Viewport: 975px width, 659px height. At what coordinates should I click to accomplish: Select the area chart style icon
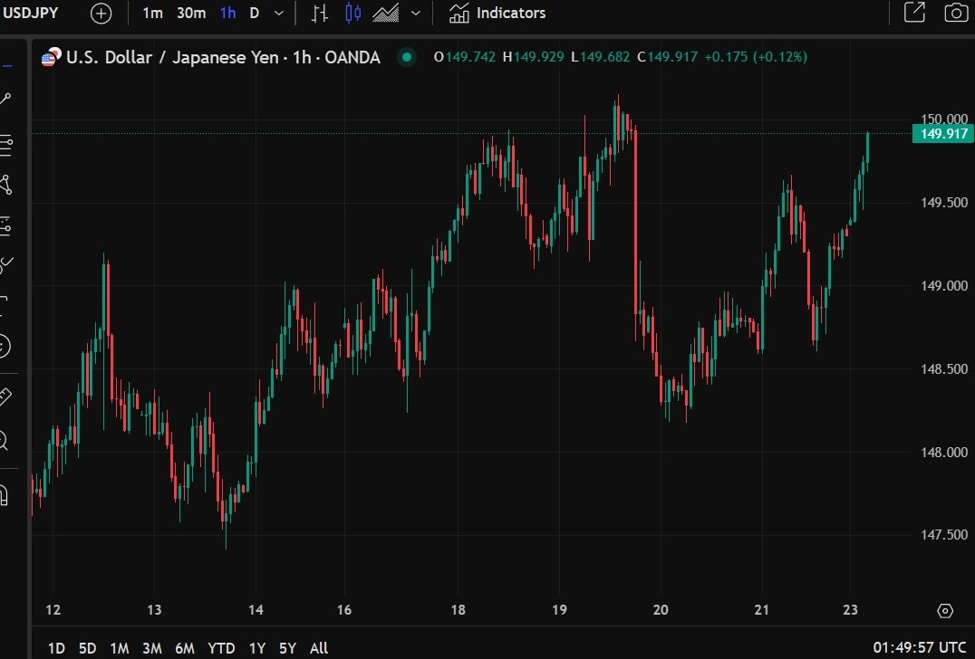[x=386, y=13]
